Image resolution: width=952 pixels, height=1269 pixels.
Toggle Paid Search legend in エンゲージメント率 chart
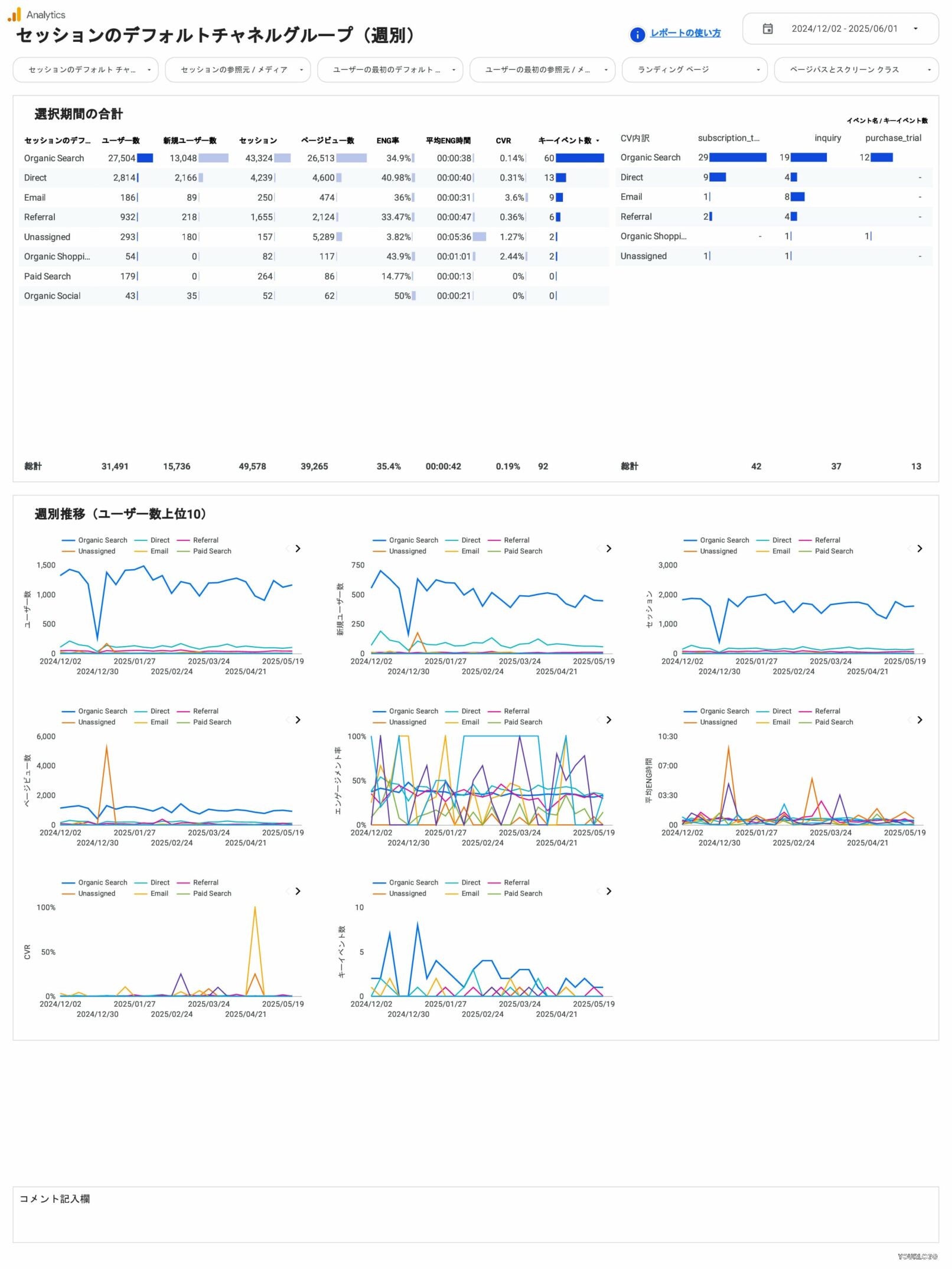click(522, 722)
